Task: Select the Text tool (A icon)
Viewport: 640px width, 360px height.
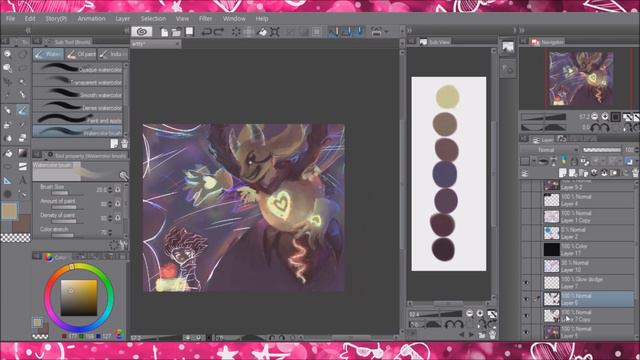Action: pos(22,180)
